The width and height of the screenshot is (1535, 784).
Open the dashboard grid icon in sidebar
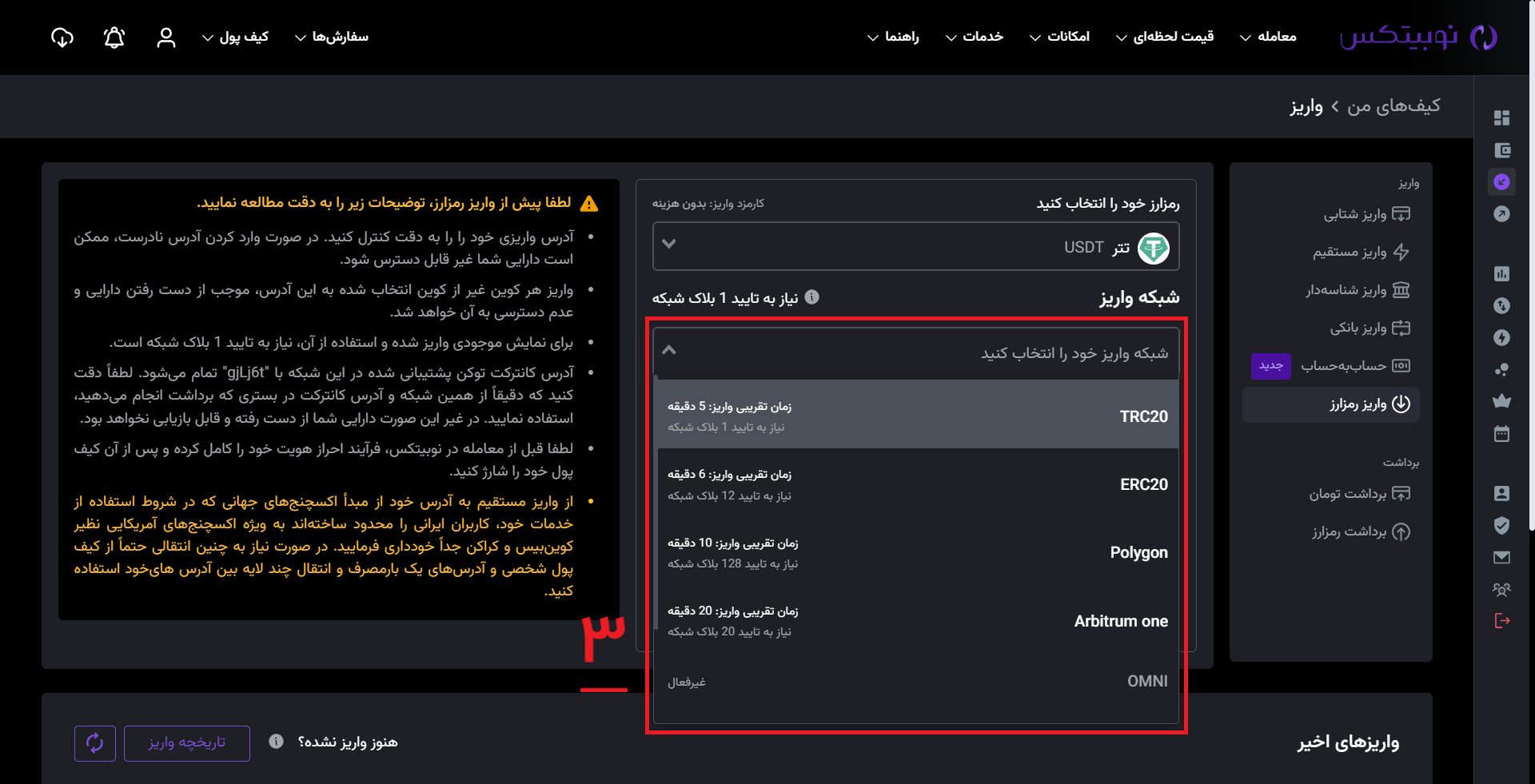[1501, 117]
